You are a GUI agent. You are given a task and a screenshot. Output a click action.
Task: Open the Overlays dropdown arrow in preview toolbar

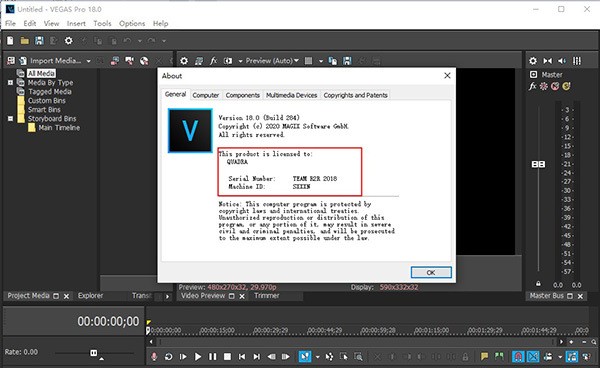pos(321,61)
